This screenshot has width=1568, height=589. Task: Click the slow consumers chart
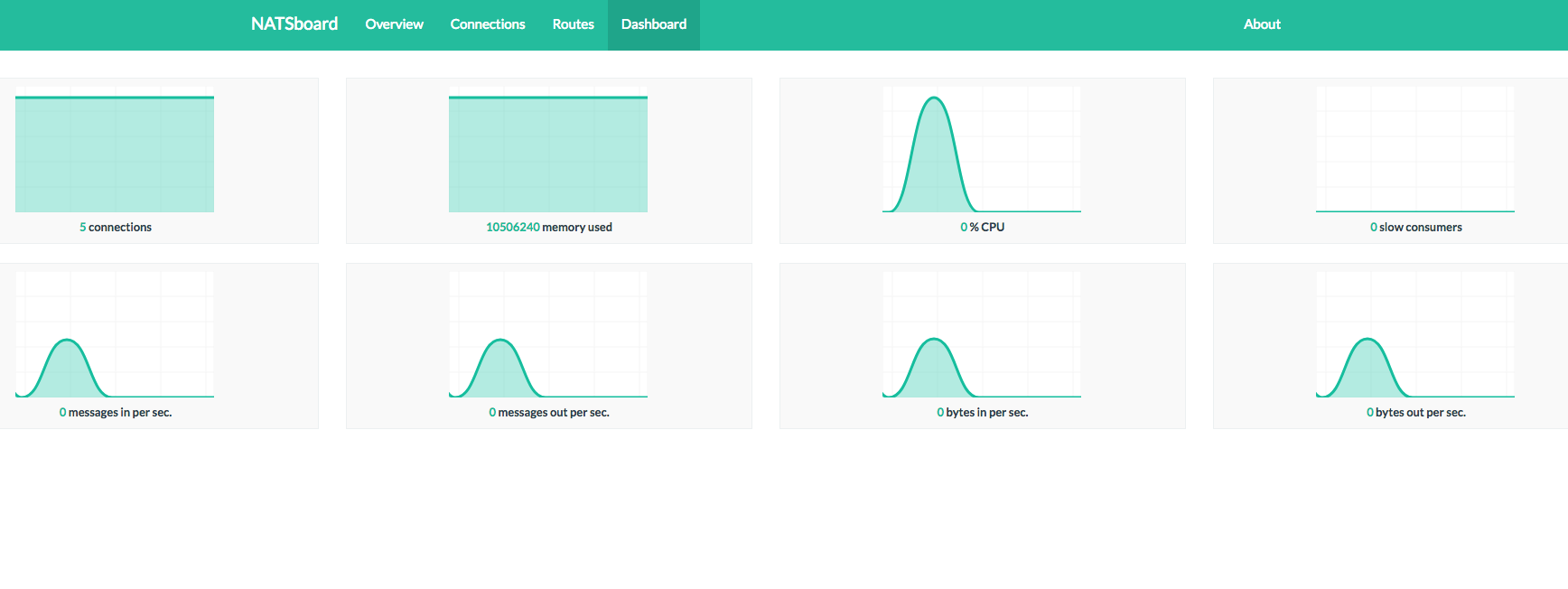(1415, 150)
